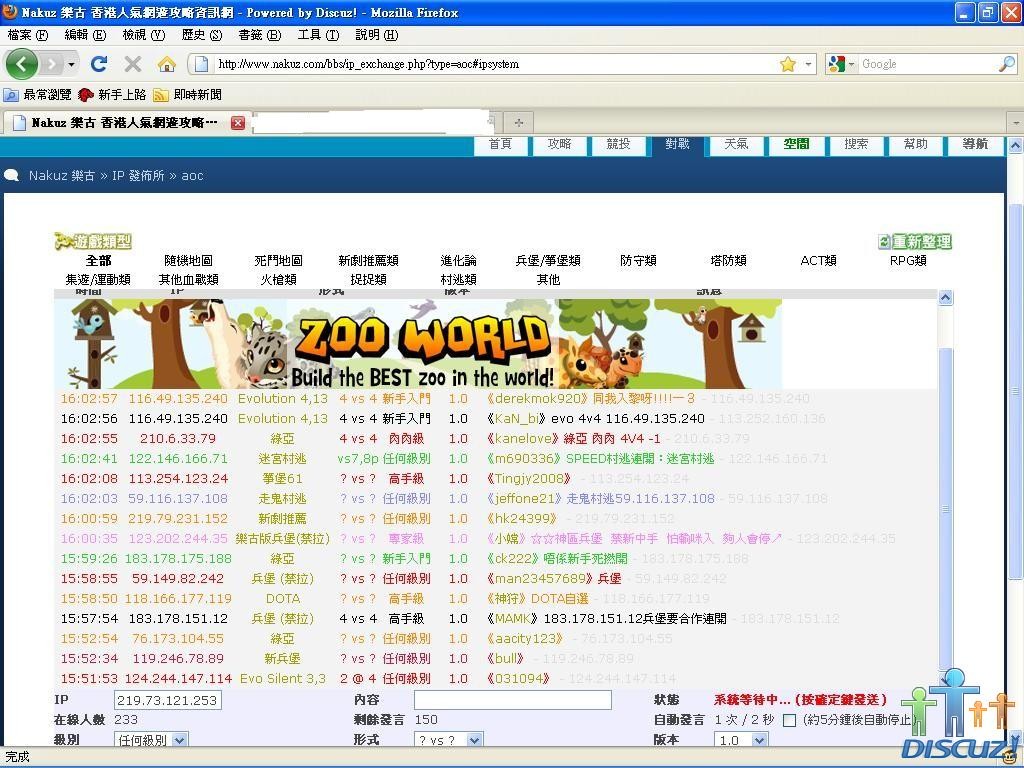Switch to the 攻略 site tab
This screenshot has width=1024, height=768.
560,144
